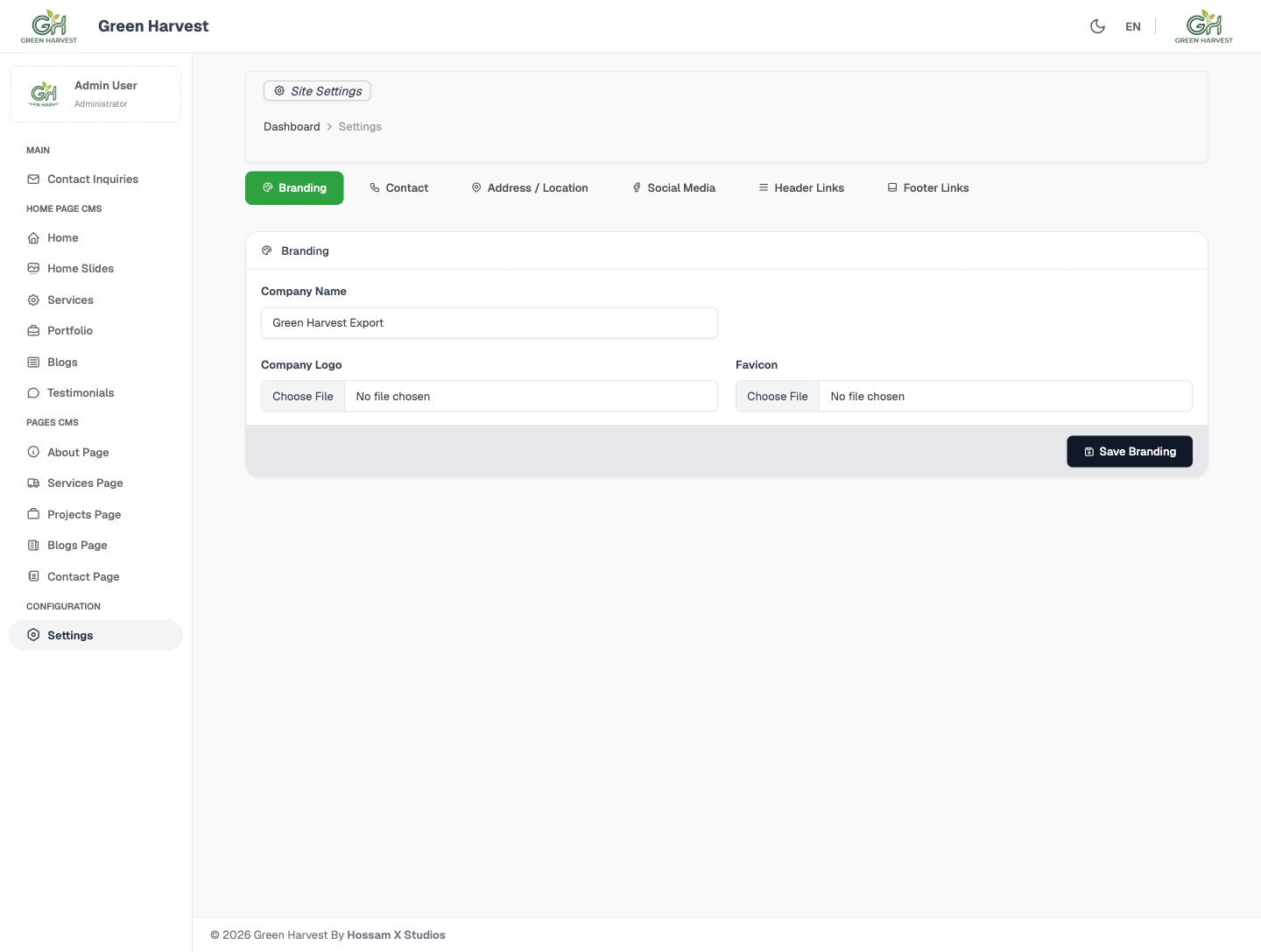Viewport: 1261px width, 952px height.
Task: Click Save Branding button
Action: (x=1130, y=451)
